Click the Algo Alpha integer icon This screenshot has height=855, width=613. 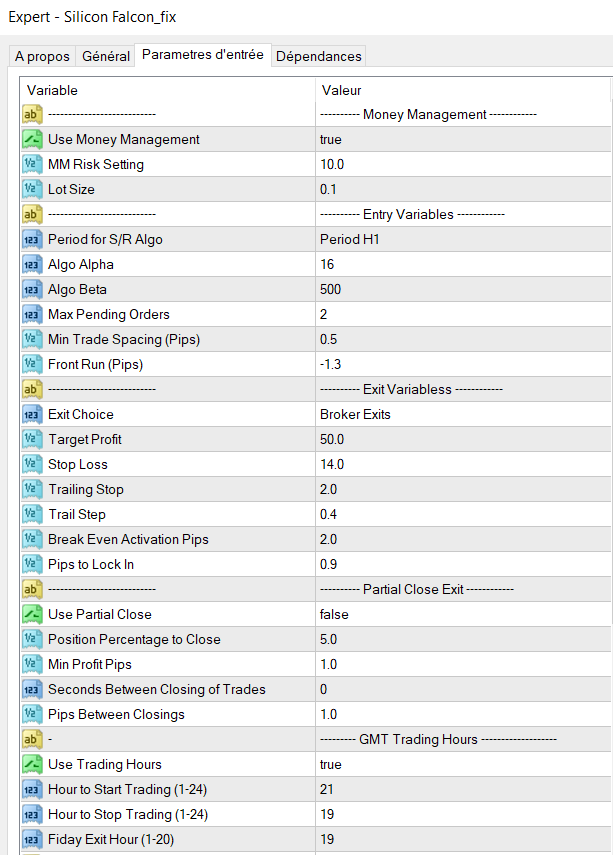[31, 264]
